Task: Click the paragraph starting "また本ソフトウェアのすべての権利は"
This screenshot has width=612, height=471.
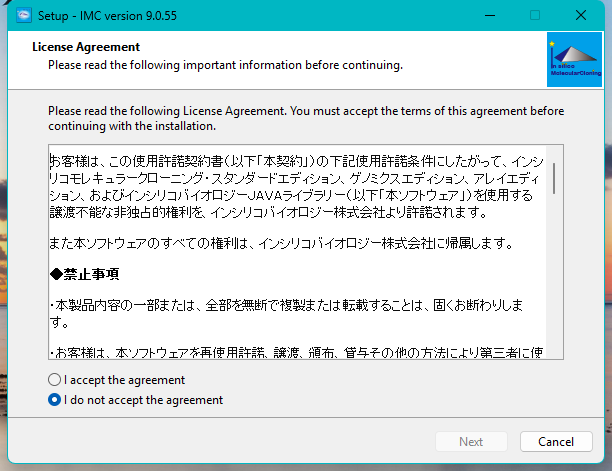Action: click(281, 243)
